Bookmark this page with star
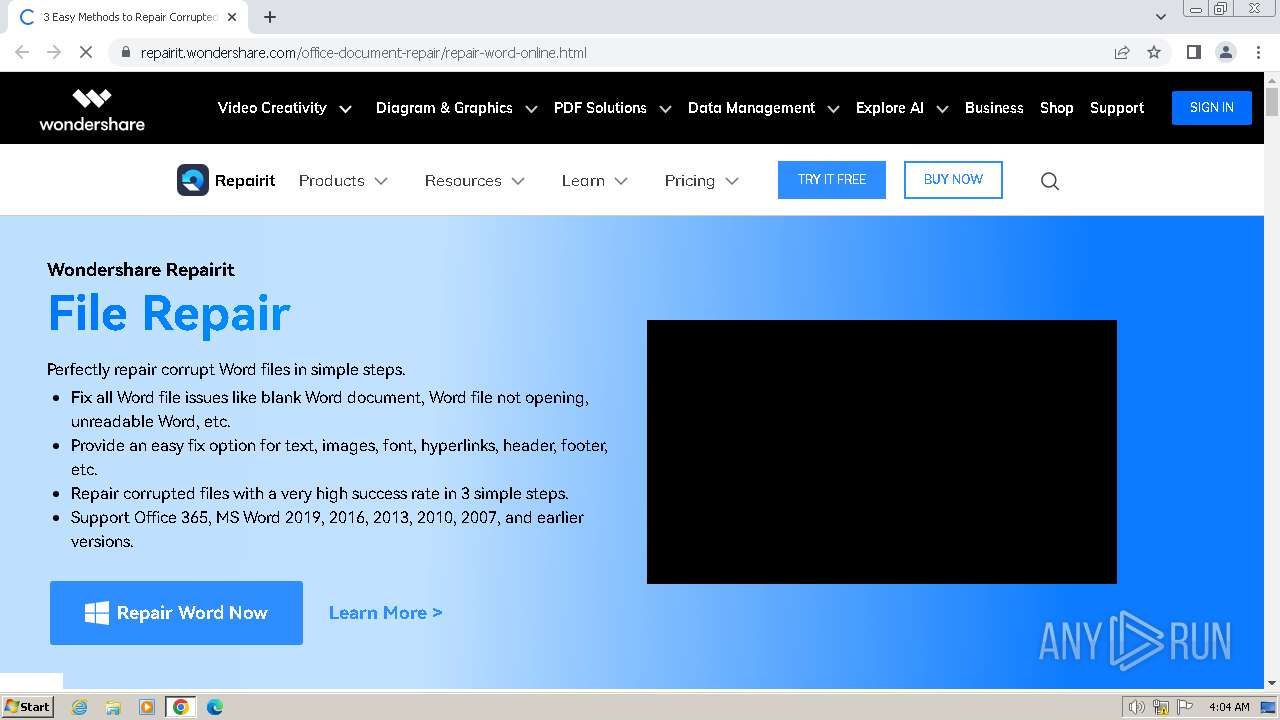The height and width of the screenshot is (720, 1280). [x=1154, y=52]
